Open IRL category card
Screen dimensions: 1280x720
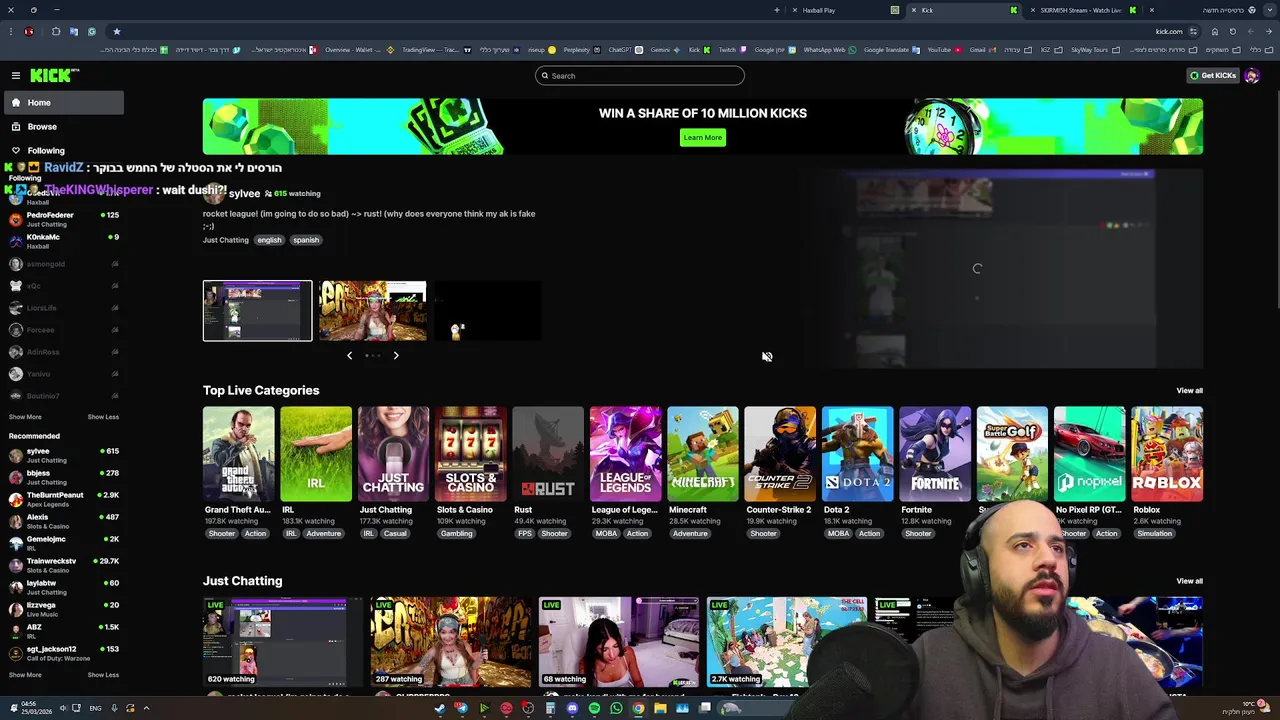[316, 454]
